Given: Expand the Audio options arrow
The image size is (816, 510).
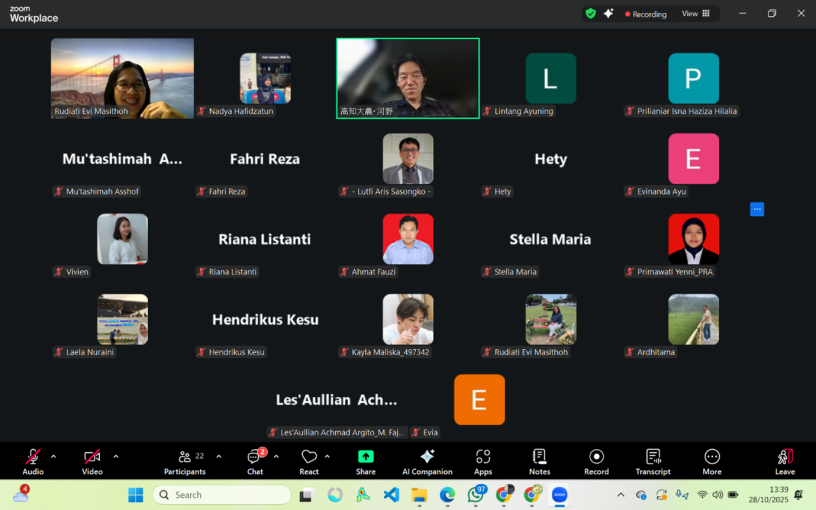Looking at the screenshot, I should tap(54, 456).
